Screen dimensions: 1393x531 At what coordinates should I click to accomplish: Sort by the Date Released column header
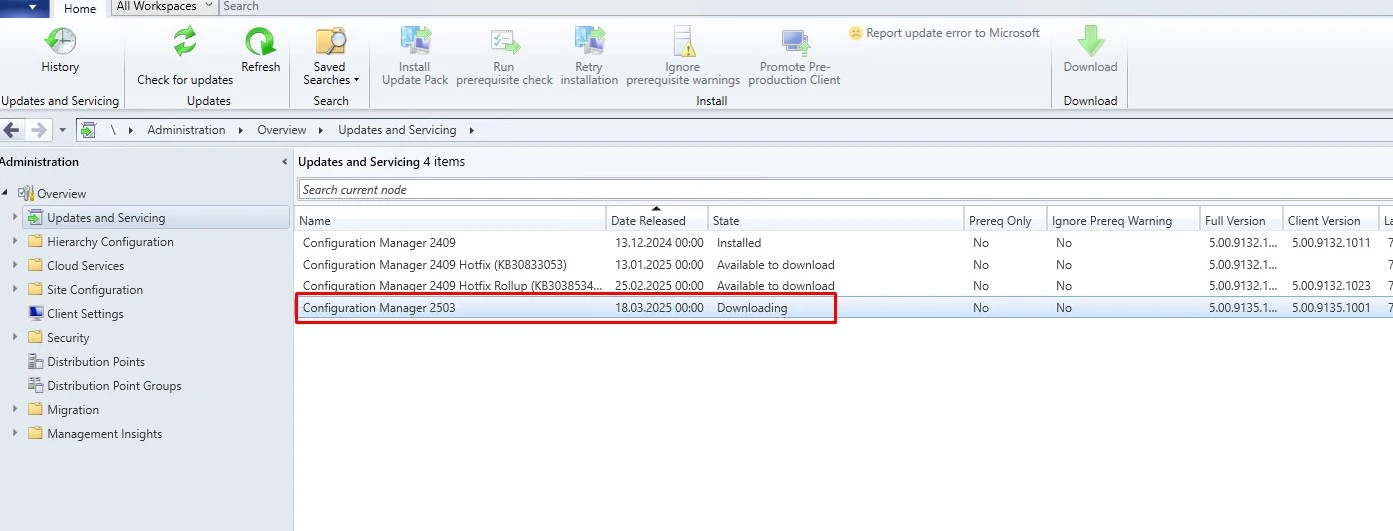[656, 221]
